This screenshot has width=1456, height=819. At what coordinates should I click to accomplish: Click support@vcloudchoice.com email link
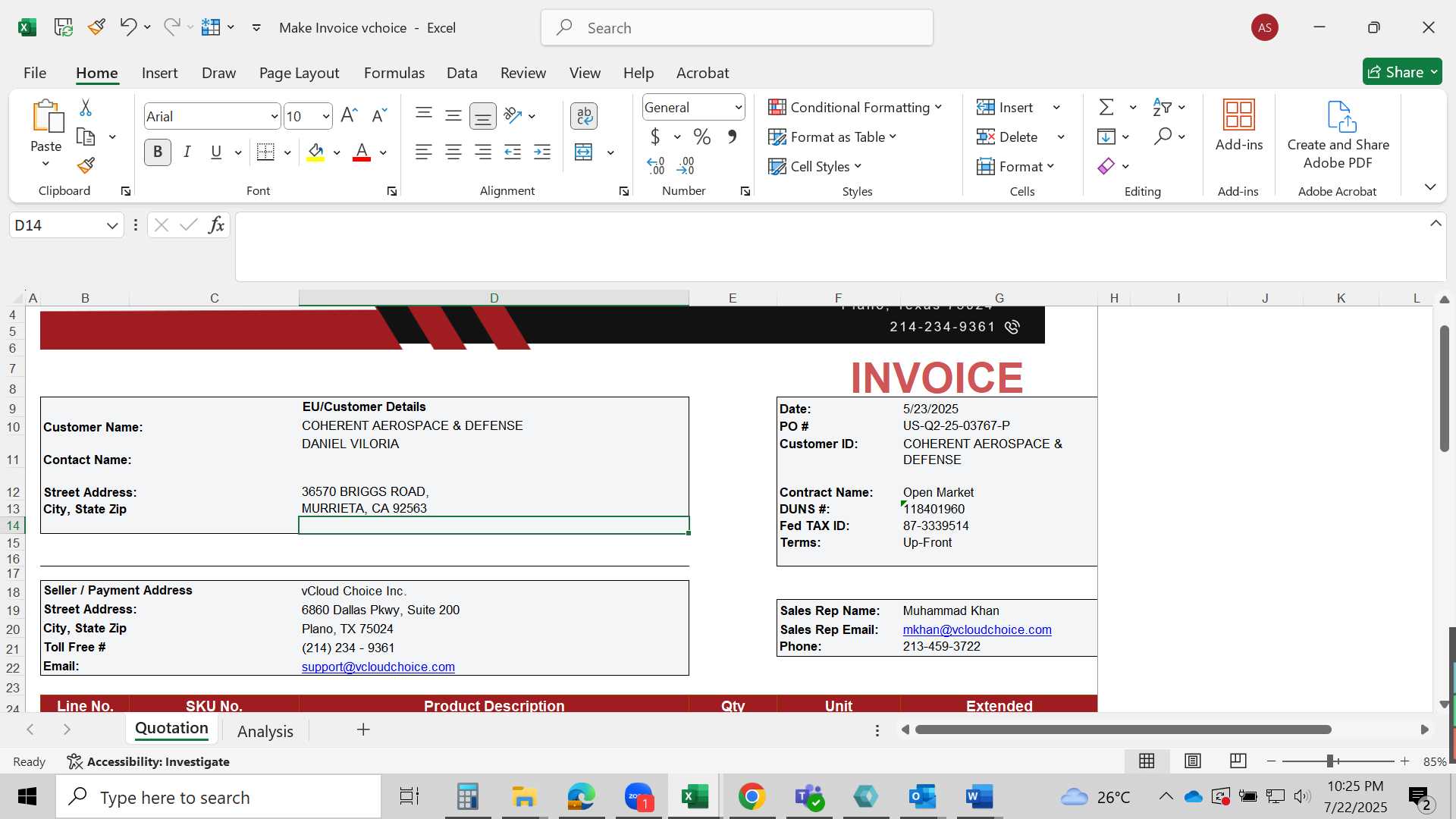378,667
